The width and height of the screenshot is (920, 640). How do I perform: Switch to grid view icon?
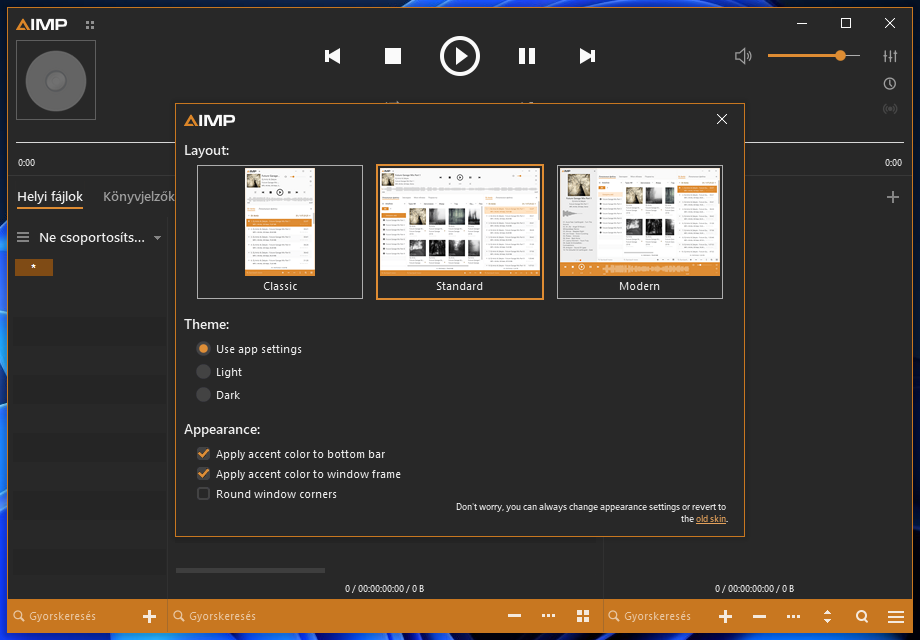(x=583, y=615)
